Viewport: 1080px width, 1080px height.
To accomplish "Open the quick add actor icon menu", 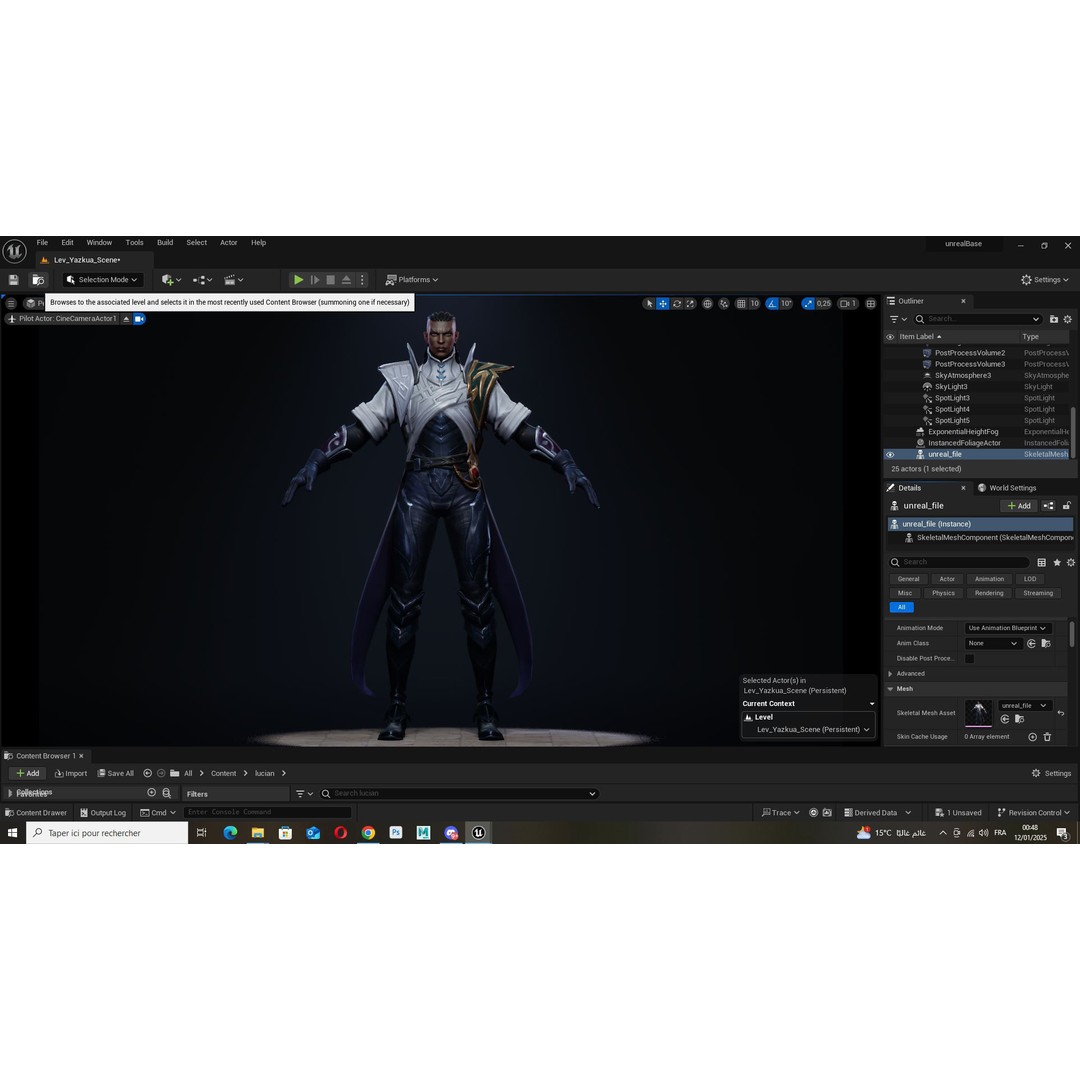I will point(171,280).
